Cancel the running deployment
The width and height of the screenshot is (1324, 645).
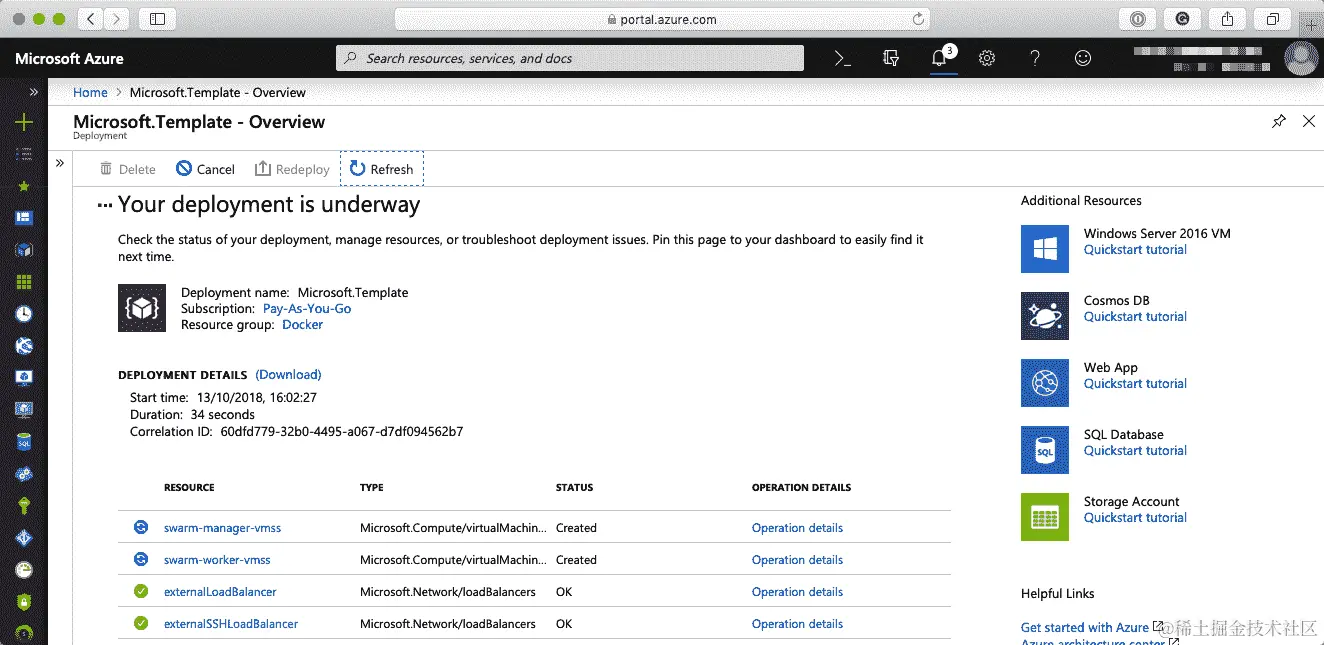205,169
